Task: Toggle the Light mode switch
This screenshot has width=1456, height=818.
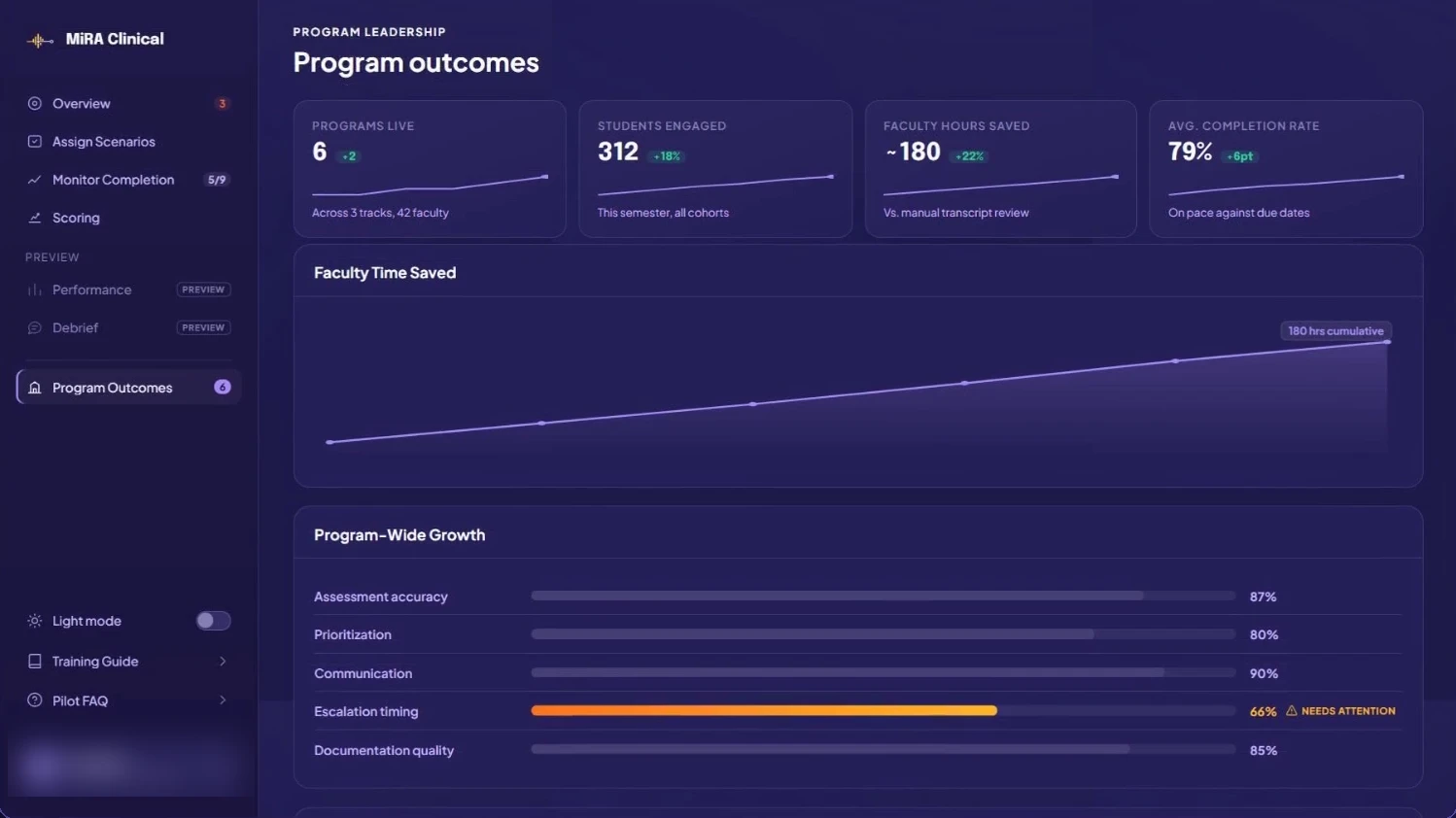Action: pos(213,621)
